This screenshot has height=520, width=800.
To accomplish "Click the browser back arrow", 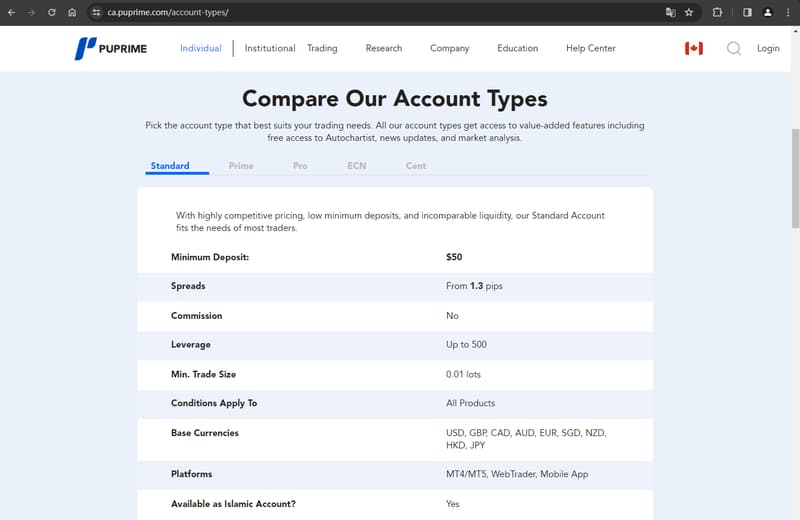I will pos(11,12).
